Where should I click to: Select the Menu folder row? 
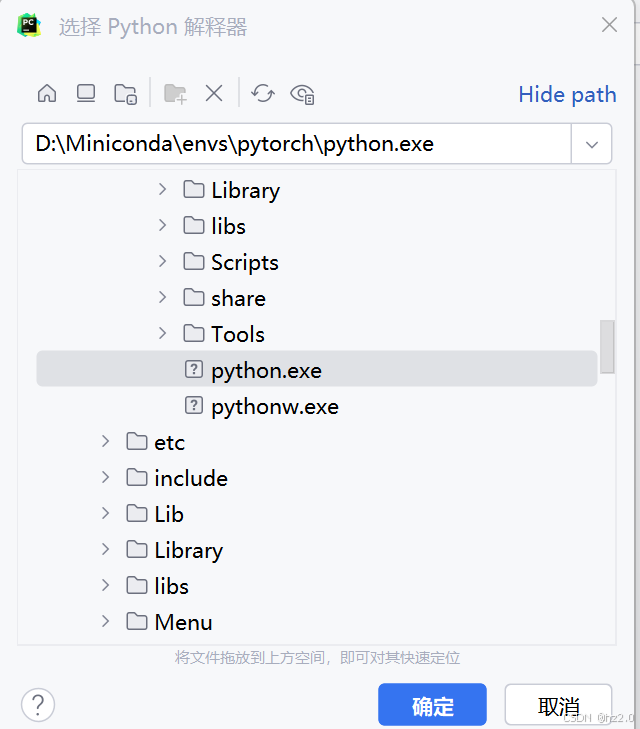point(317,621)
